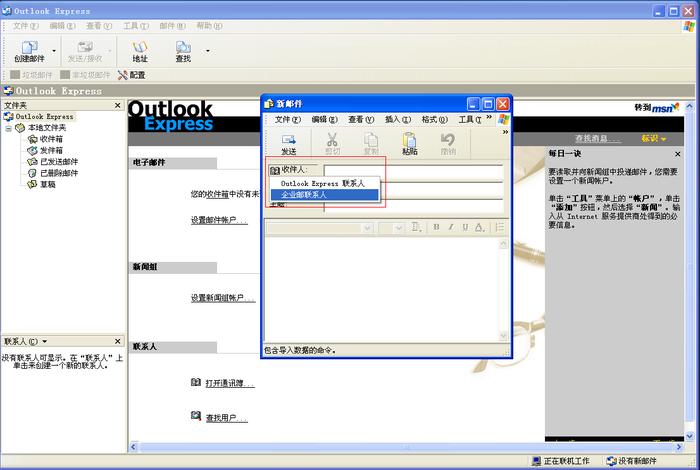Open 查看 menu in main Outlook Express window
Image resolution: width=700 pixels, height=470 pixels.
point(99,26)
